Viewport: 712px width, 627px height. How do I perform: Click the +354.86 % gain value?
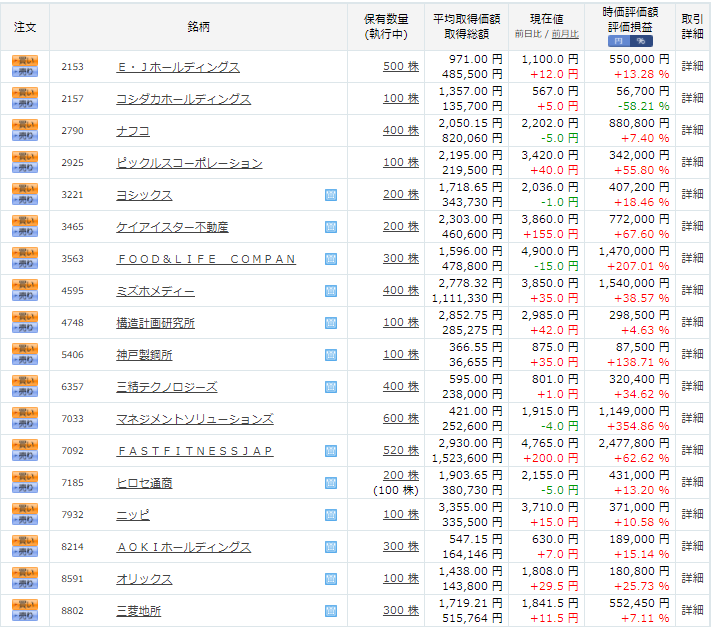tap(638, 426)
